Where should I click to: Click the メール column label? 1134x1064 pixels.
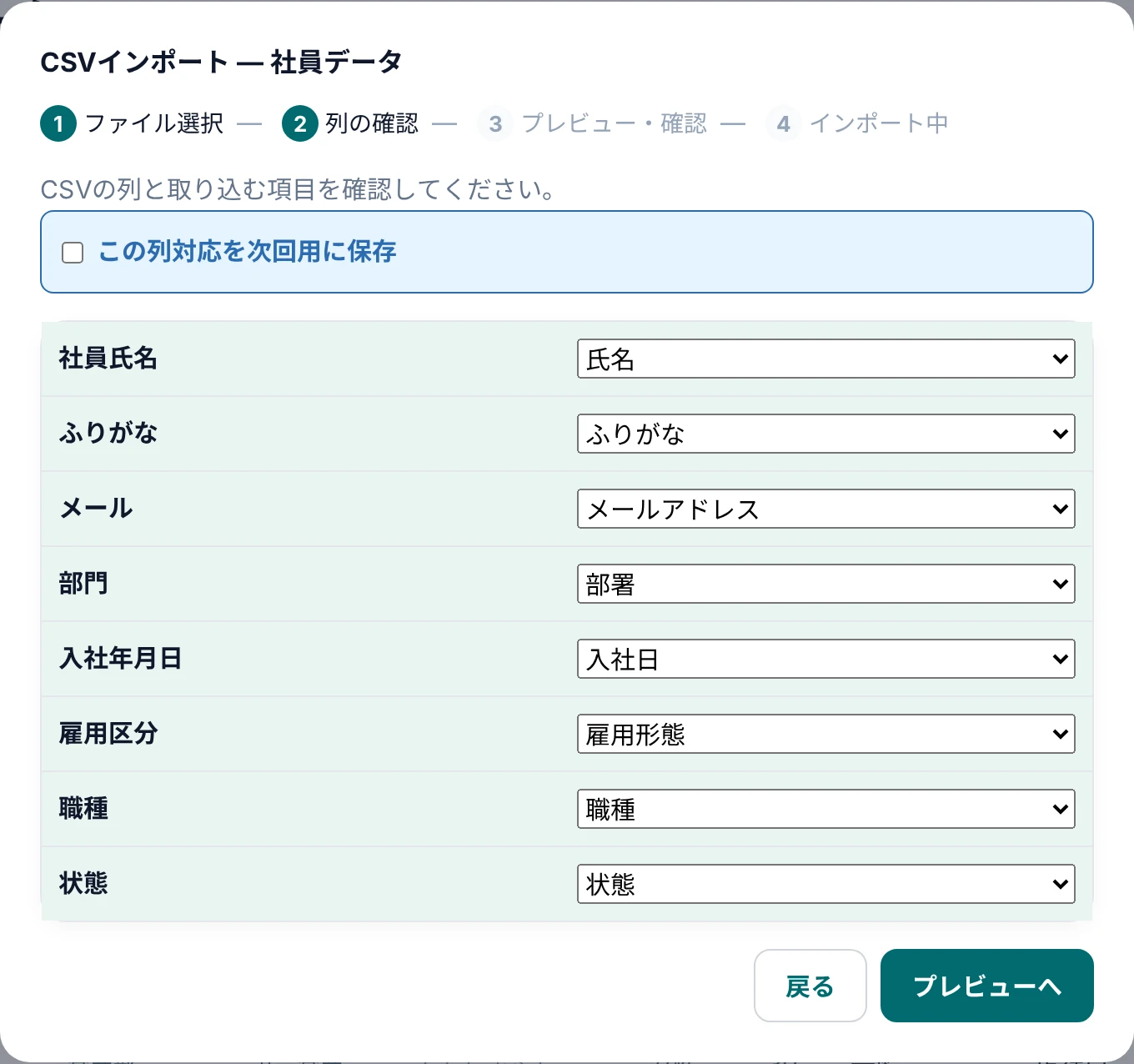coord(96,509)
